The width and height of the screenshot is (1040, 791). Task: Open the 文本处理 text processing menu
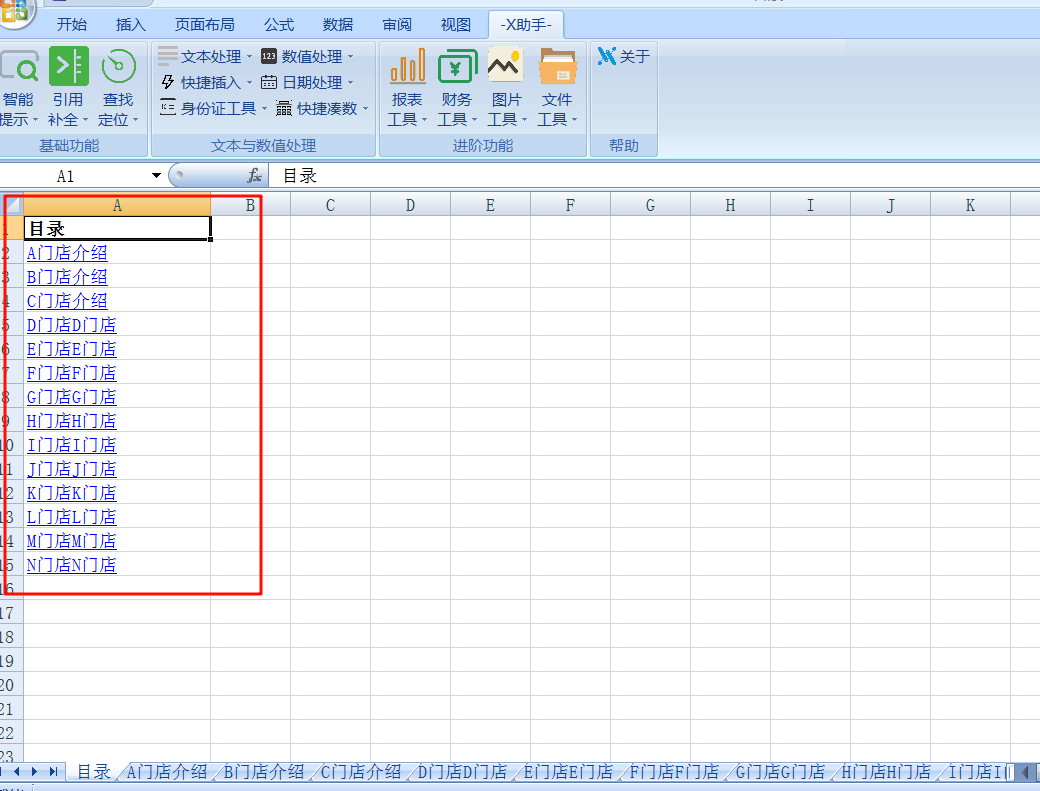pyautogui.click(x=205, y=56)
